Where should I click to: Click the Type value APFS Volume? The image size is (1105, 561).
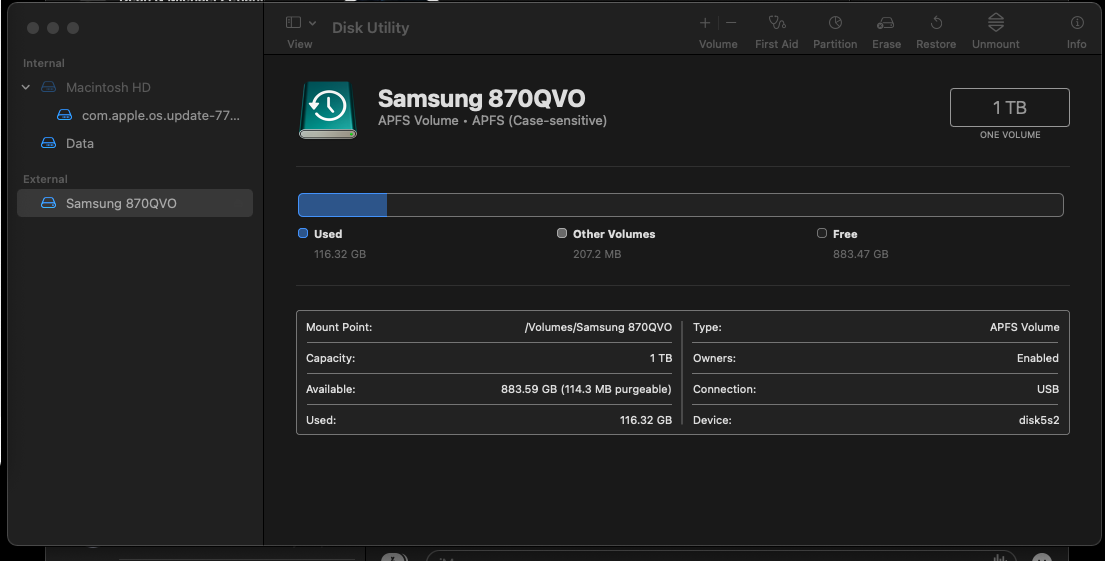(x=1025, y=327)
